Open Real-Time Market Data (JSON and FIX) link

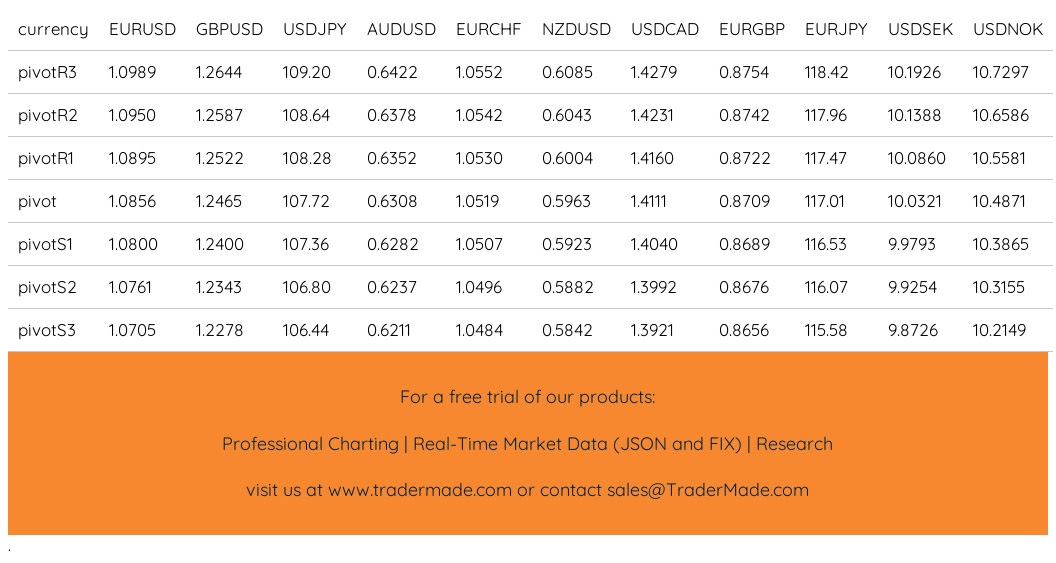click(577, 444)
